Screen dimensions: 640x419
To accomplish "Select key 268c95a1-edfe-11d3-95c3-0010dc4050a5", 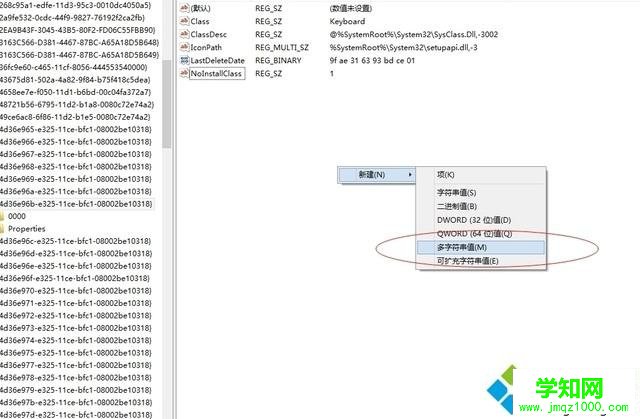I will coord(76,5).
